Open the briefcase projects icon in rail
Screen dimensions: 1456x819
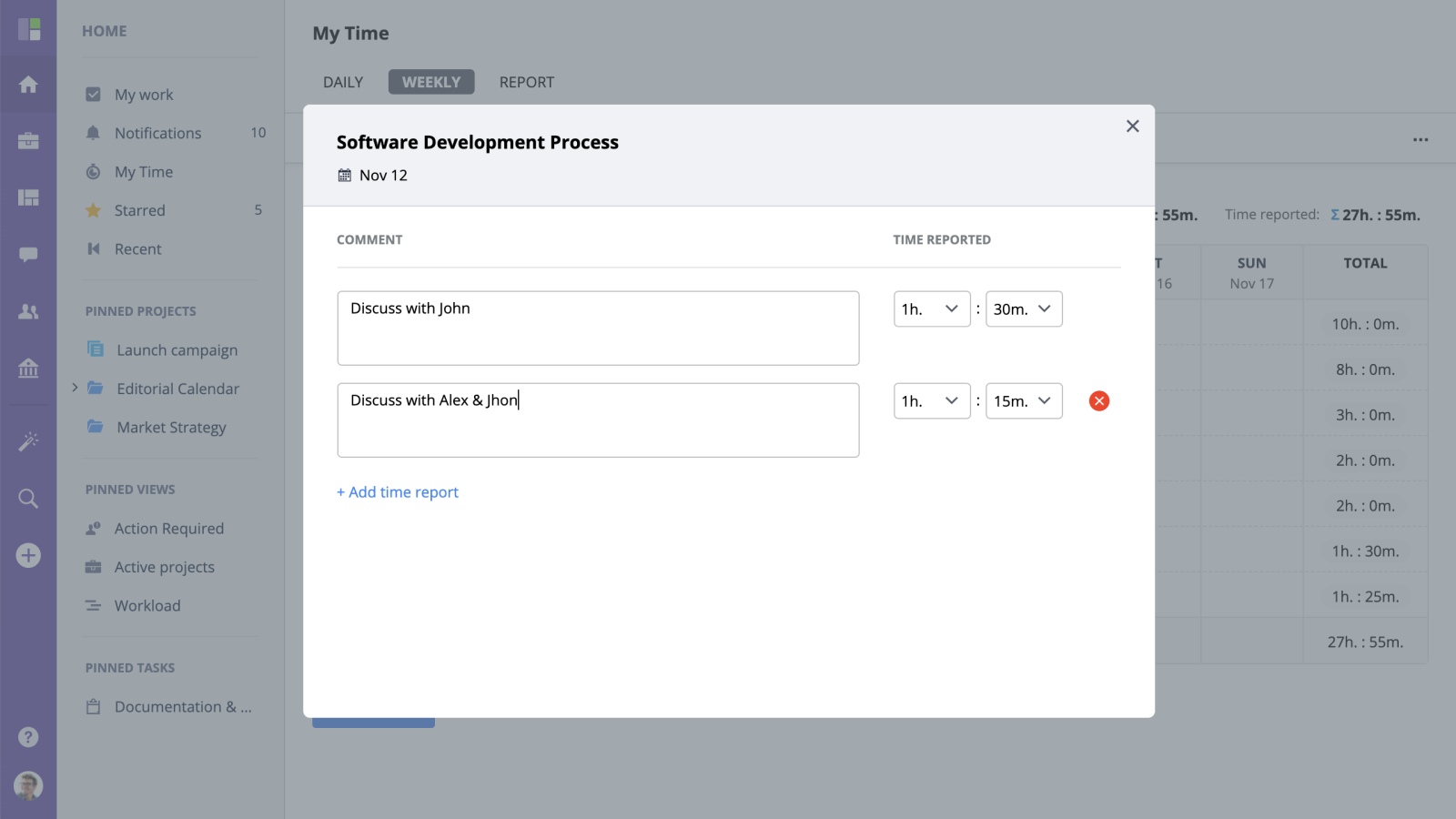[x=28, y=141]
